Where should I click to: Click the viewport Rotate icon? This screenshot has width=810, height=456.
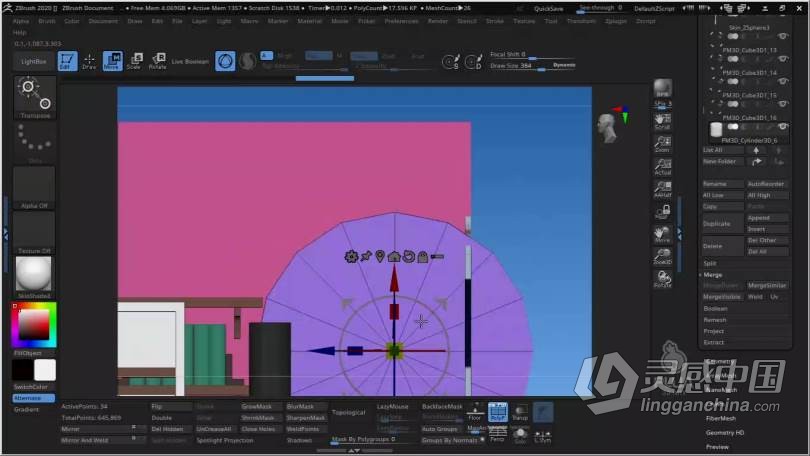[x=662, y=279]
